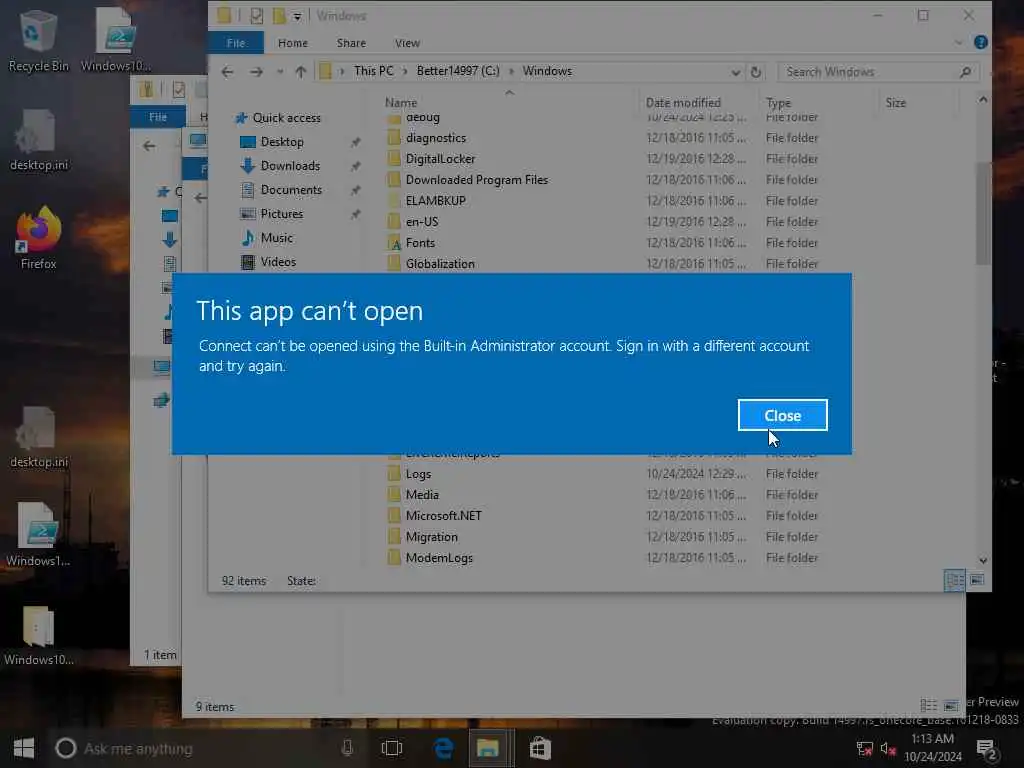Screen dimensions: 1024x768
Task: Open the Action Center notifications icon
Action: click(986, 748)
